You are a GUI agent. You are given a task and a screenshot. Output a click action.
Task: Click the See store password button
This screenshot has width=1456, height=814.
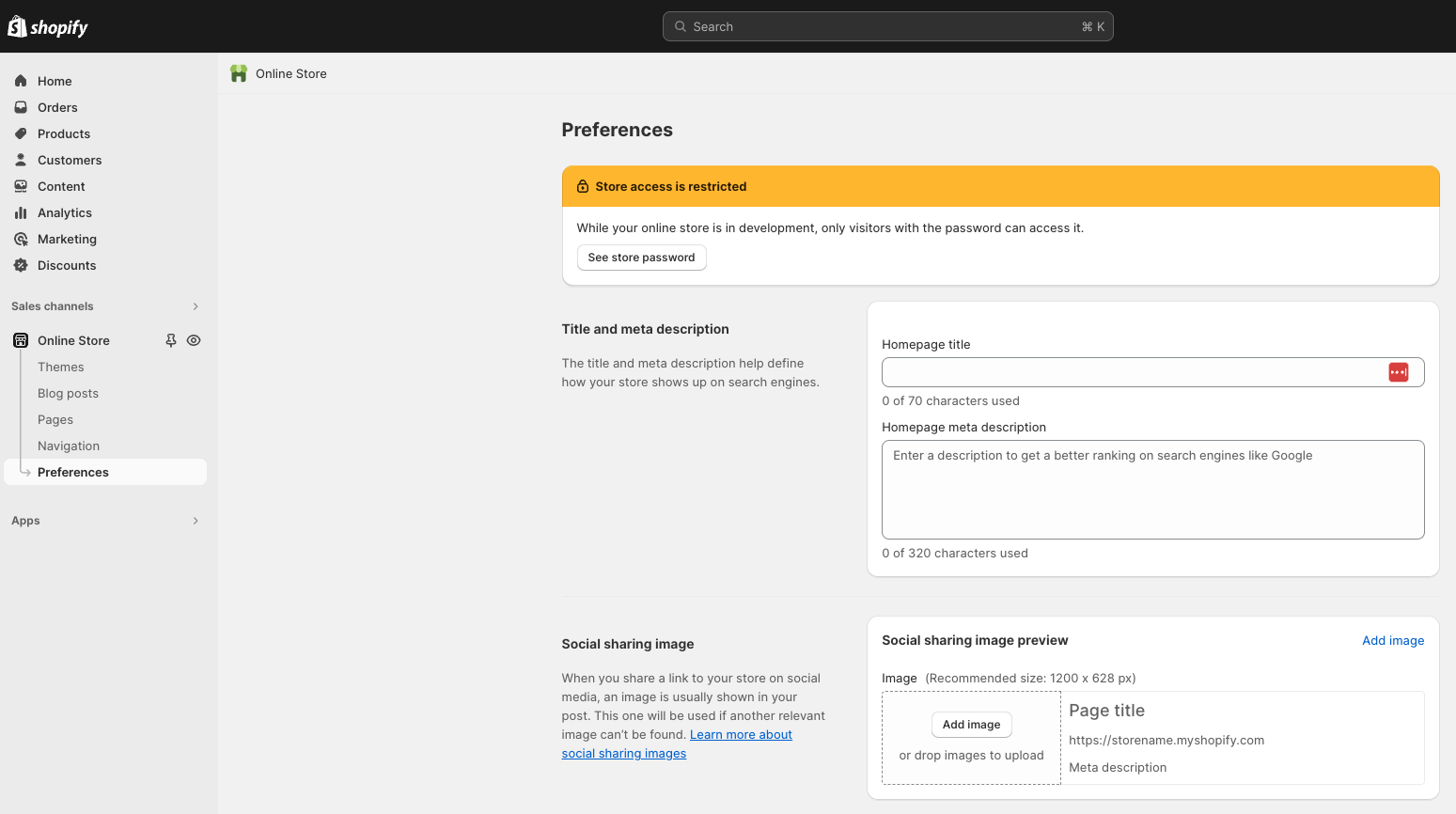tap(641, 258)
